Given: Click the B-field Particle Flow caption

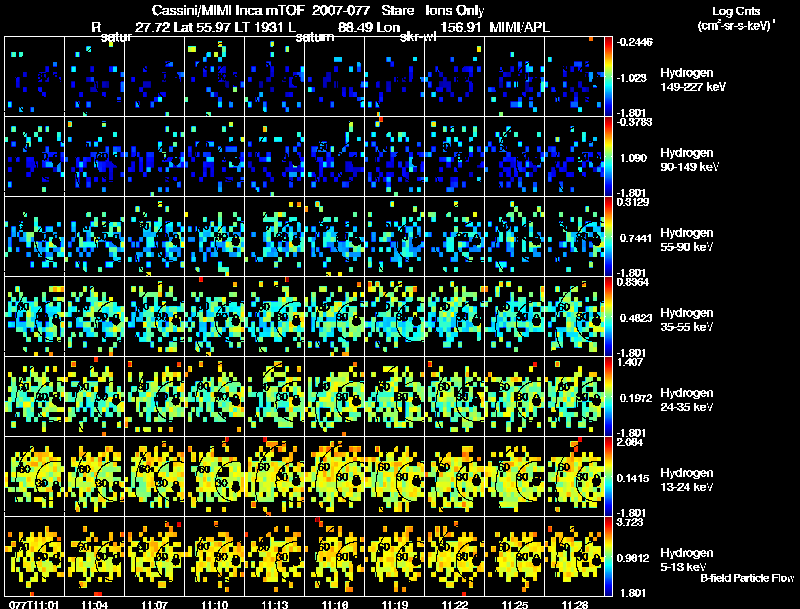Looking at the screenshot, I should [747, 578].
